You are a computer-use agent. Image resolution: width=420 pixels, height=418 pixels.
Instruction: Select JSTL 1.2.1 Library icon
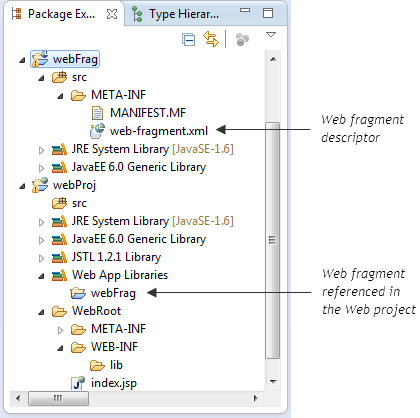[x=59, y=257]
